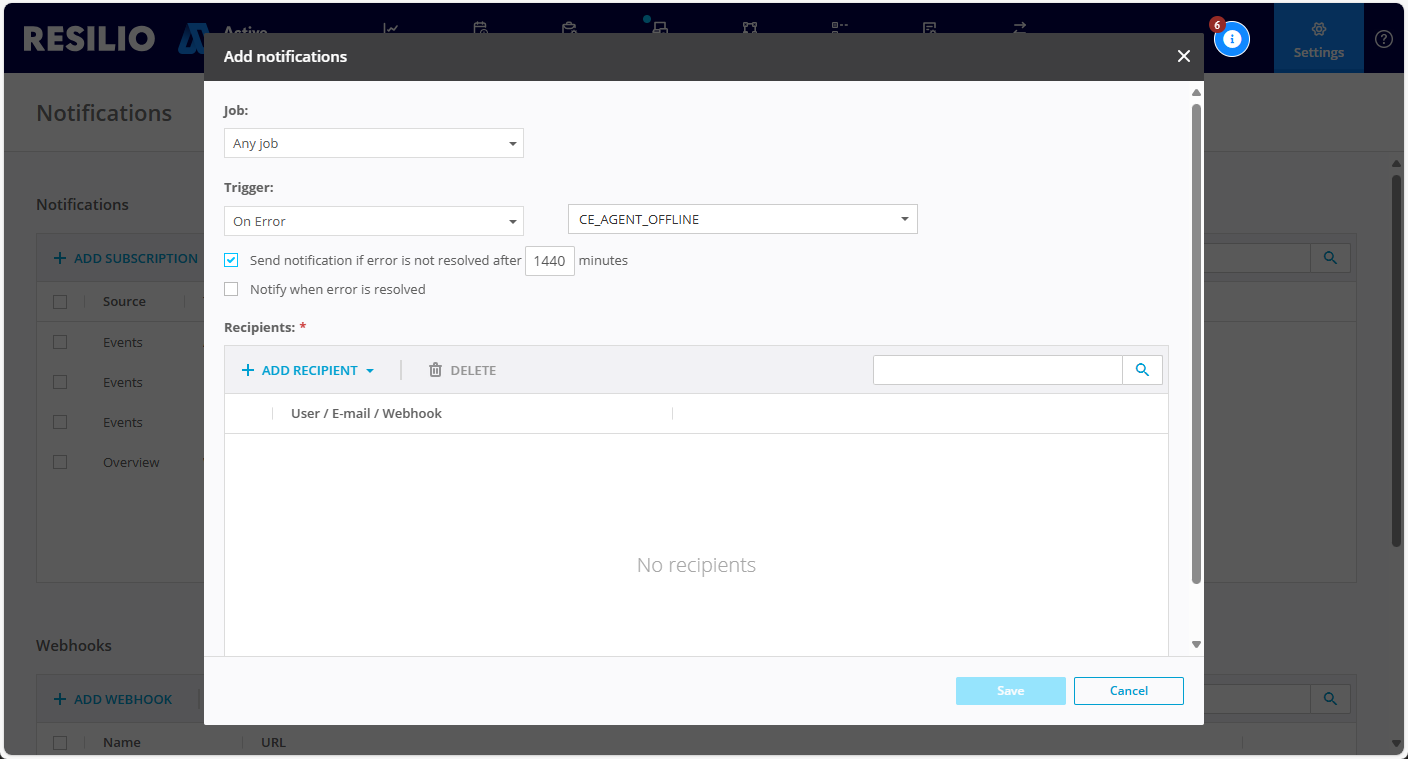Screen dimensions: 1408x759
Task: Close the Add notifications dialog
Action: pos(1183,56)
